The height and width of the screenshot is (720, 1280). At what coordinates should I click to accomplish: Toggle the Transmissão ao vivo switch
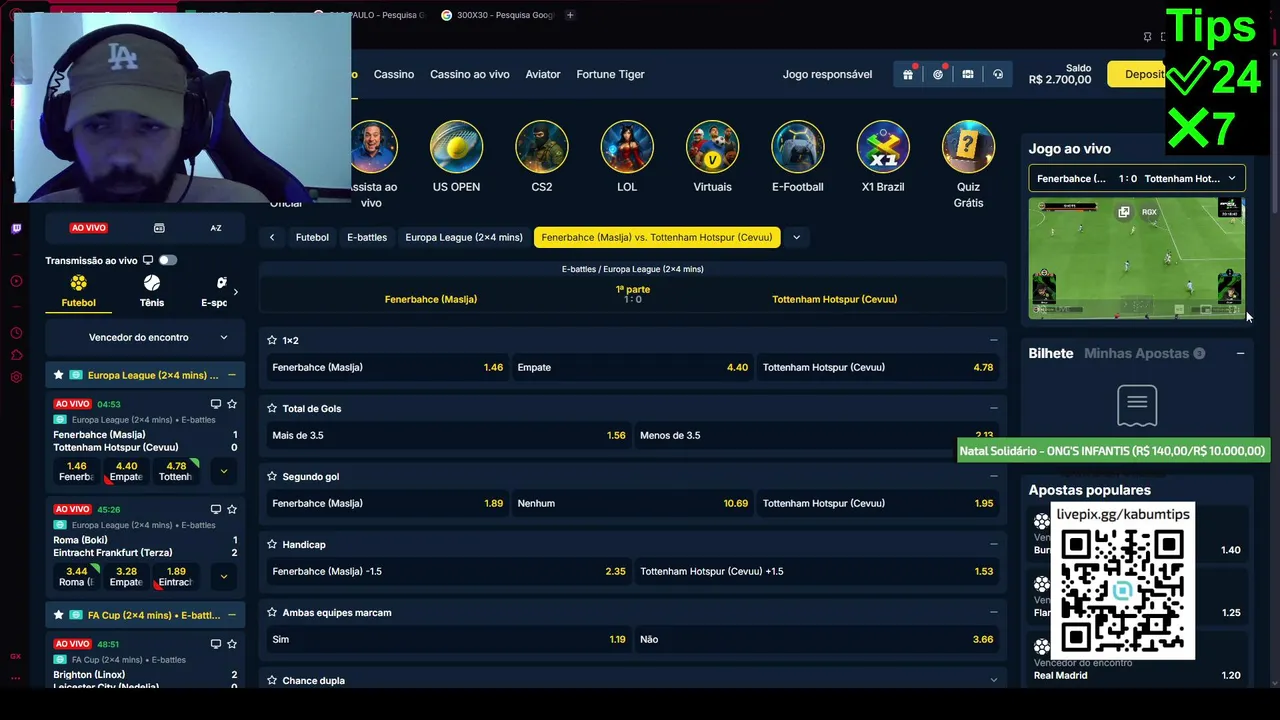click(x=167, y=260)
